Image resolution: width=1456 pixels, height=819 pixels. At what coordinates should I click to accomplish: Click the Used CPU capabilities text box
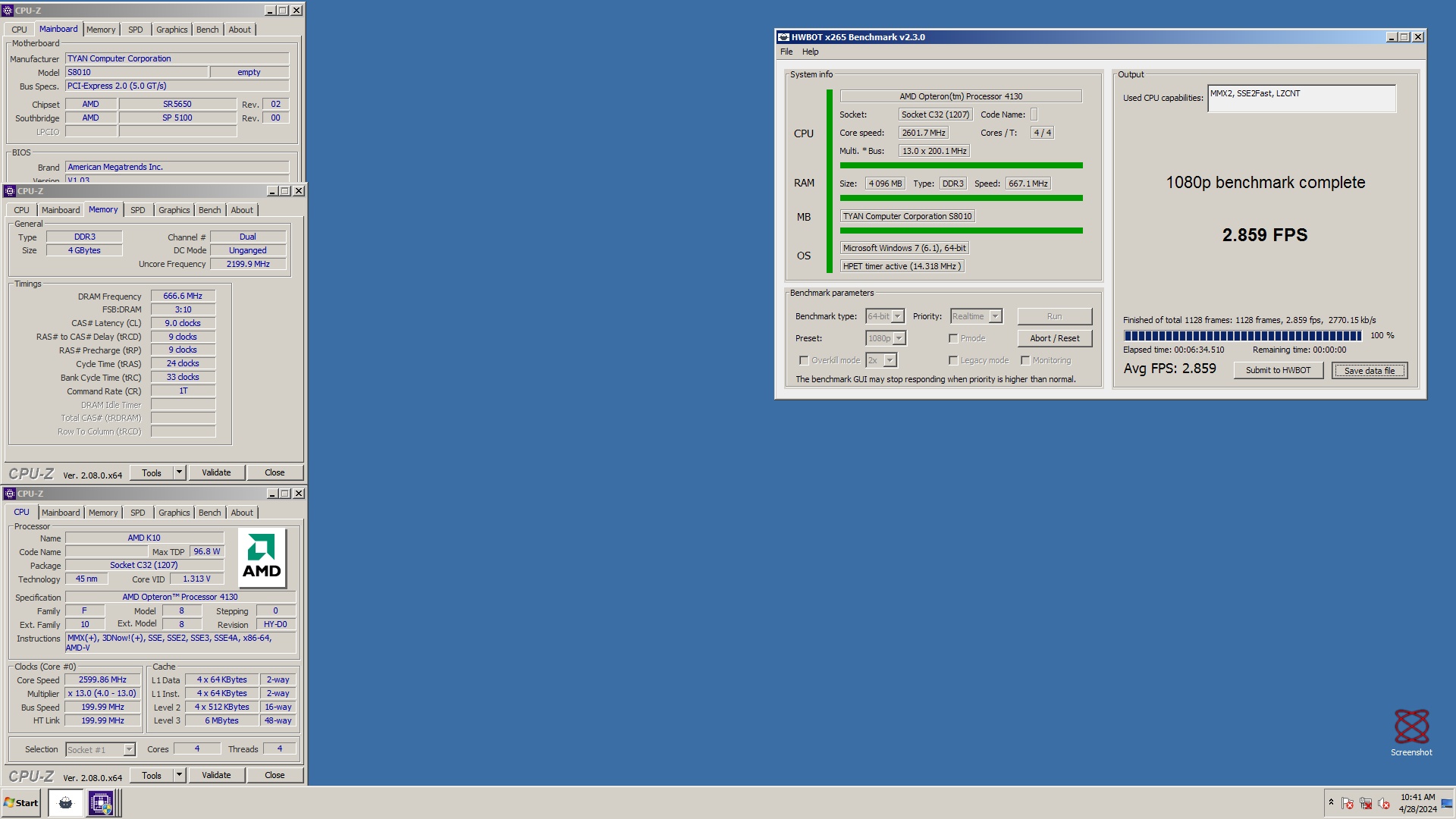[1301, 99]
